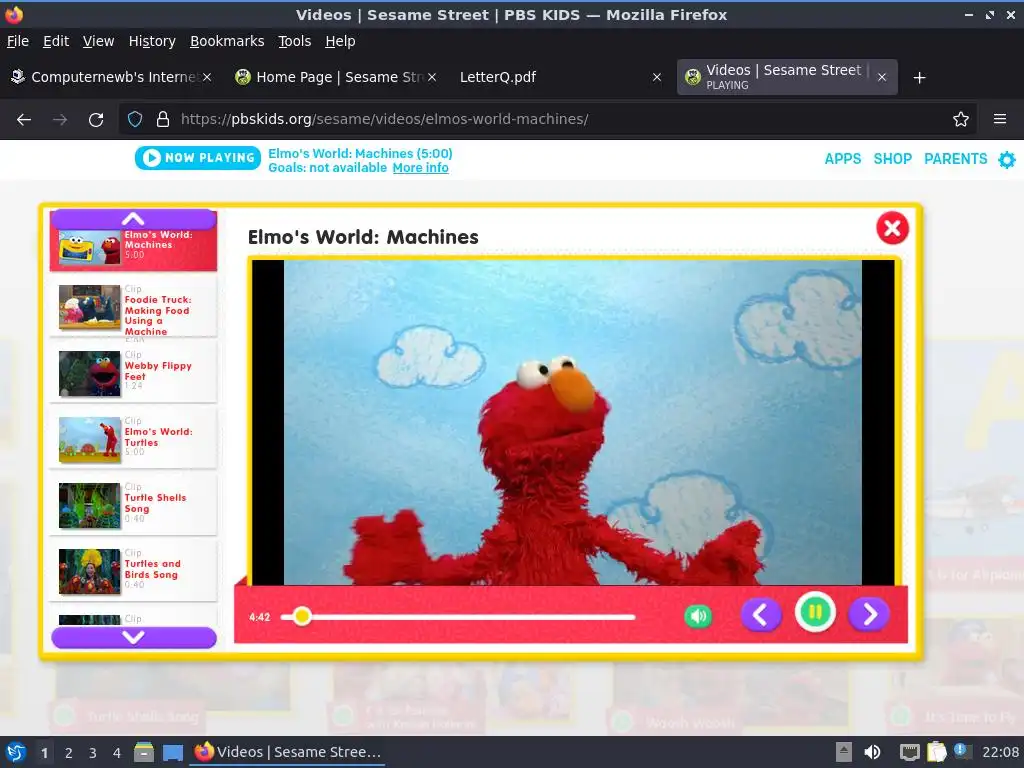The image size is (1024, 768).
Task: Play the Elmo's World: Turtles clip
Action: pos(133,440)
